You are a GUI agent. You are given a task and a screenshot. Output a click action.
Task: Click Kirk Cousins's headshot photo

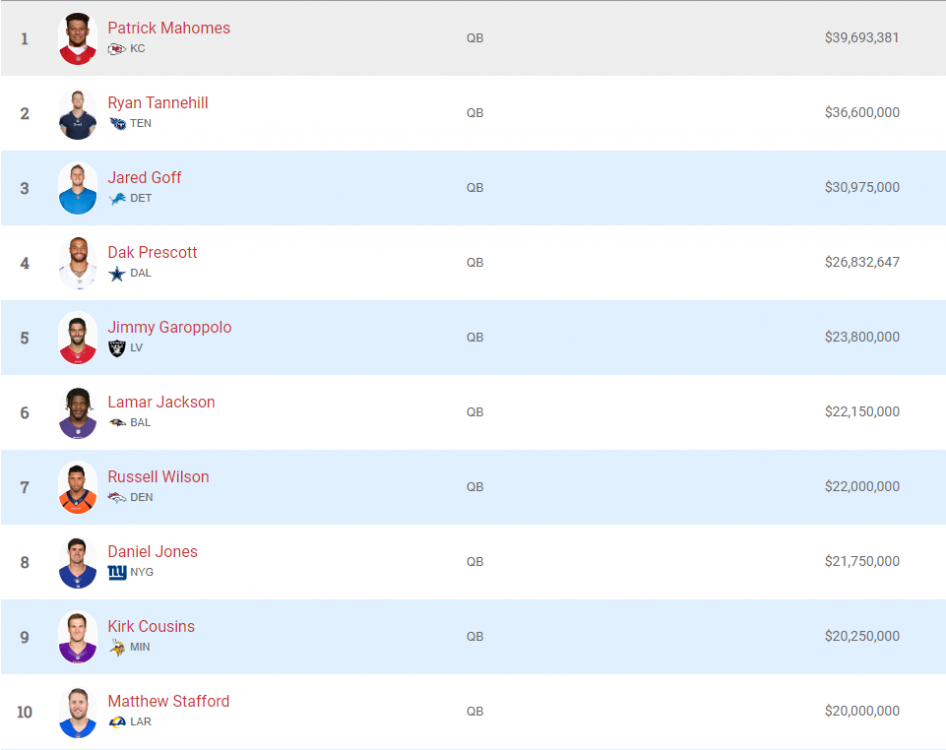pyautogui.click(x=78, y=637)
